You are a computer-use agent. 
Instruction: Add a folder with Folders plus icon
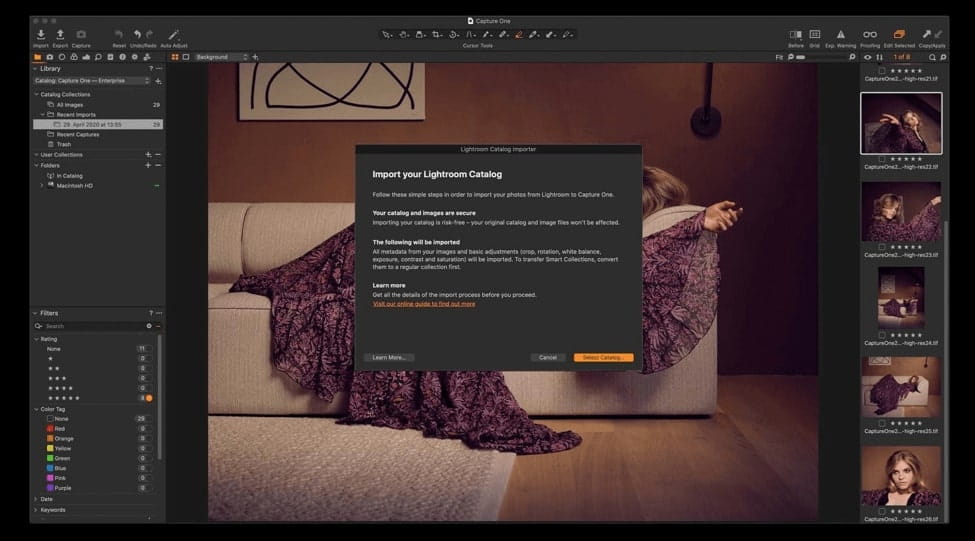point(148,165)
